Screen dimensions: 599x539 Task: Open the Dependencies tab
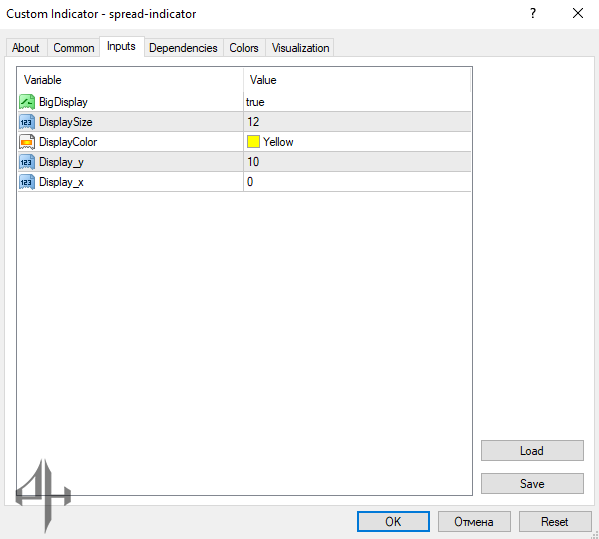[x=183, y=48]
